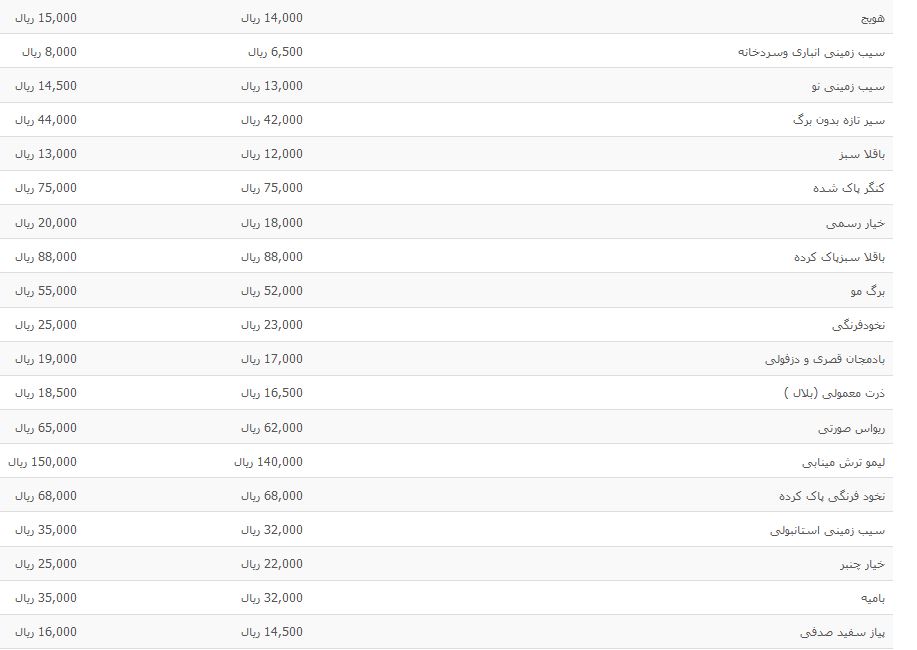
Task: Click the پیاز سفید صدفی row label
Action: [842, 632]
